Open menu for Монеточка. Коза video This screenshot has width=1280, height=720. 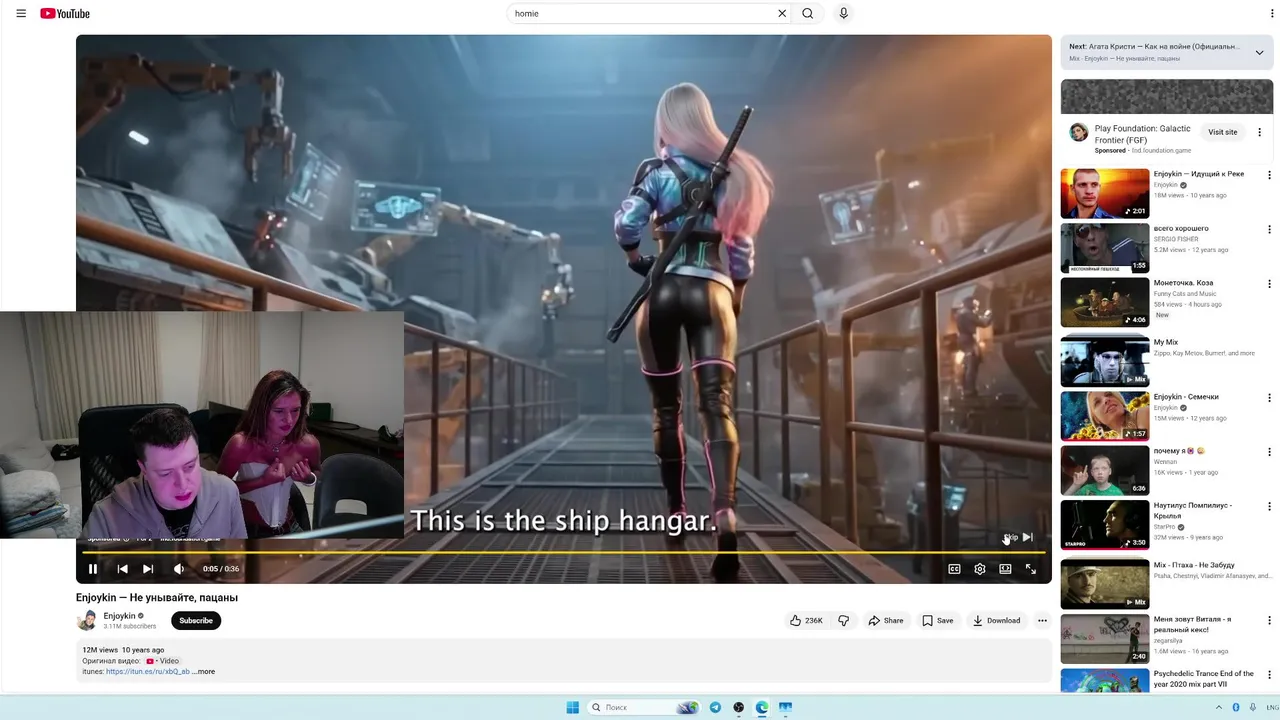click(1269, 284)
